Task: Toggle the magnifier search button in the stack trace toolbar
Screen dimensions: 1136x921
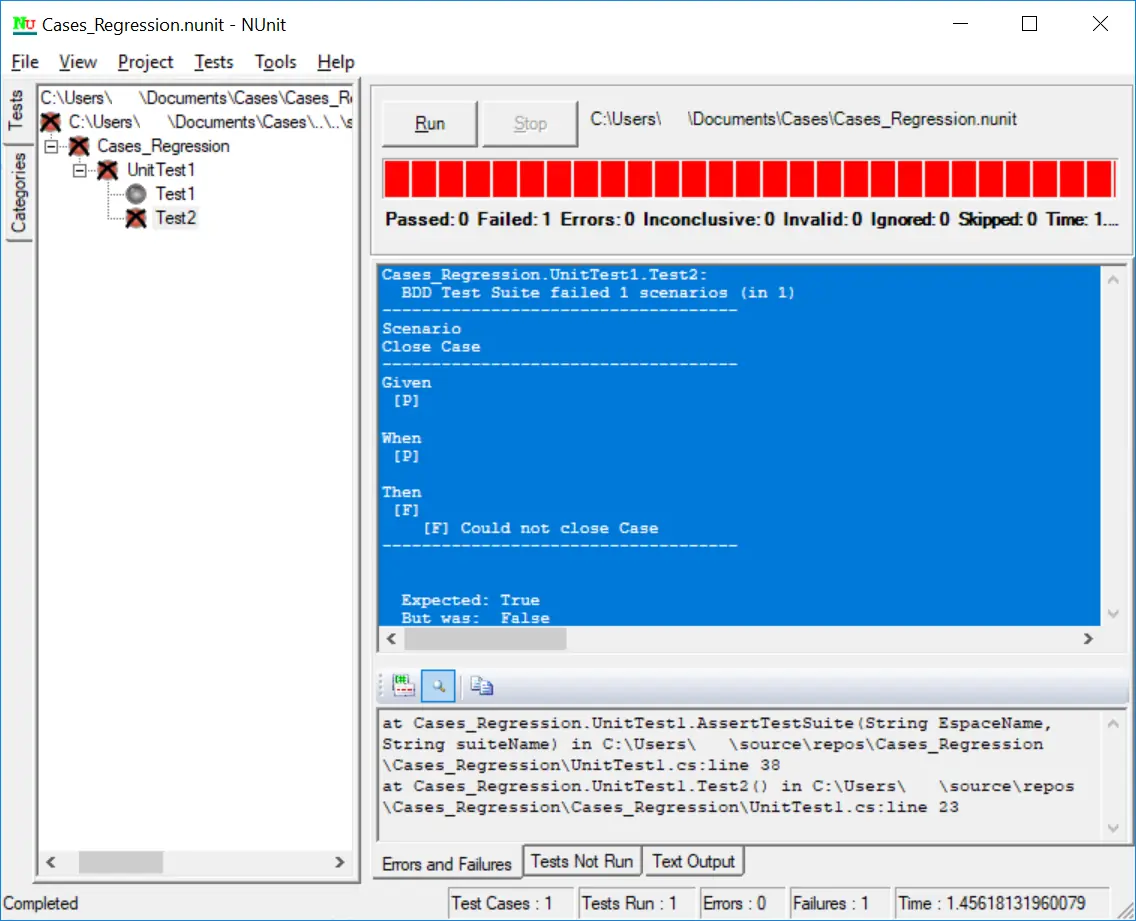Action: coord(439,685)
